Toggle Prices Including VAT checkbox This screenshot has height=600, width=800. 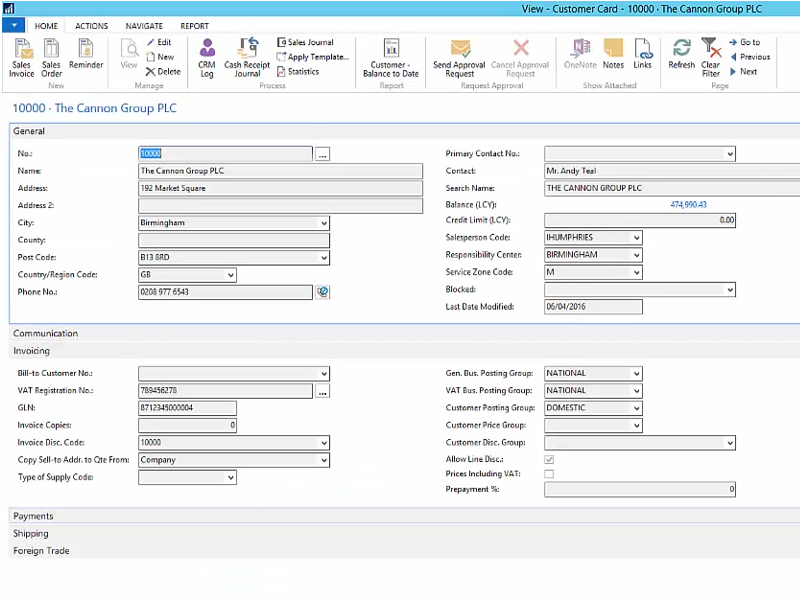549,474
